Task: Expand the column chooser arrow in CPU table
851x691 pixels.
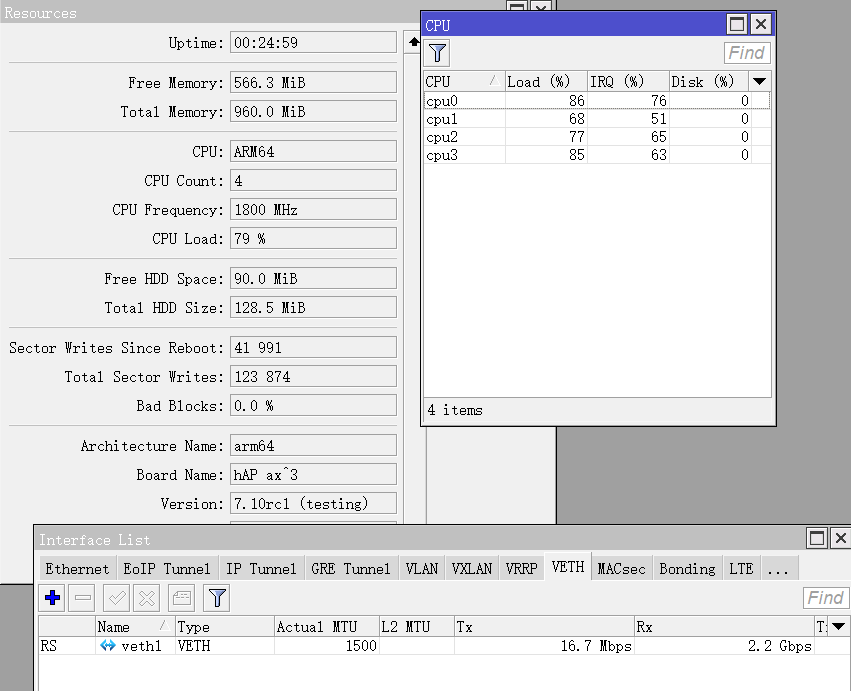Action: [x=759, y=81]
